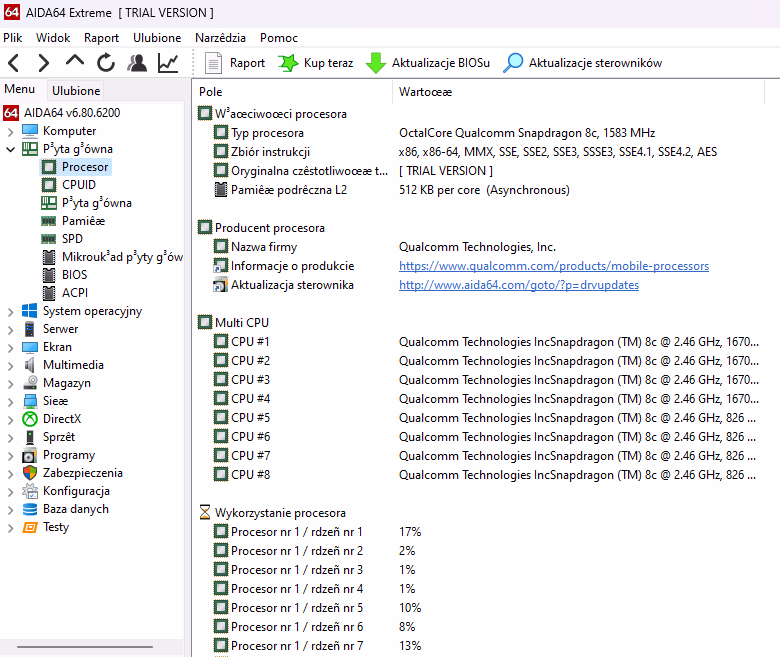Image resolution: width=780 pixels, height=657 pixels.
Task: Open Aktualizacje BIOSu from toolbar
Action: click(x=428, y=63)
